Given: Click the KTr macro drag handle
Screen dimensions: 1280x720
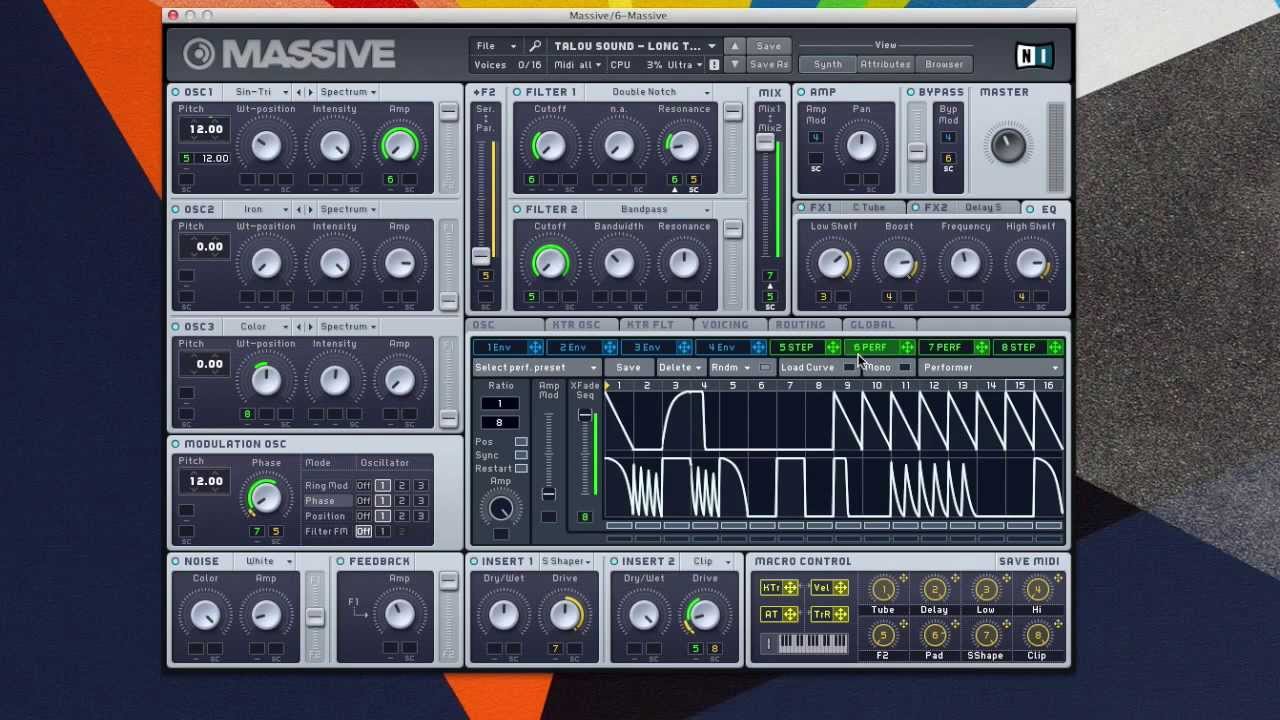Looking at the screenshot, I should (791, 588).
